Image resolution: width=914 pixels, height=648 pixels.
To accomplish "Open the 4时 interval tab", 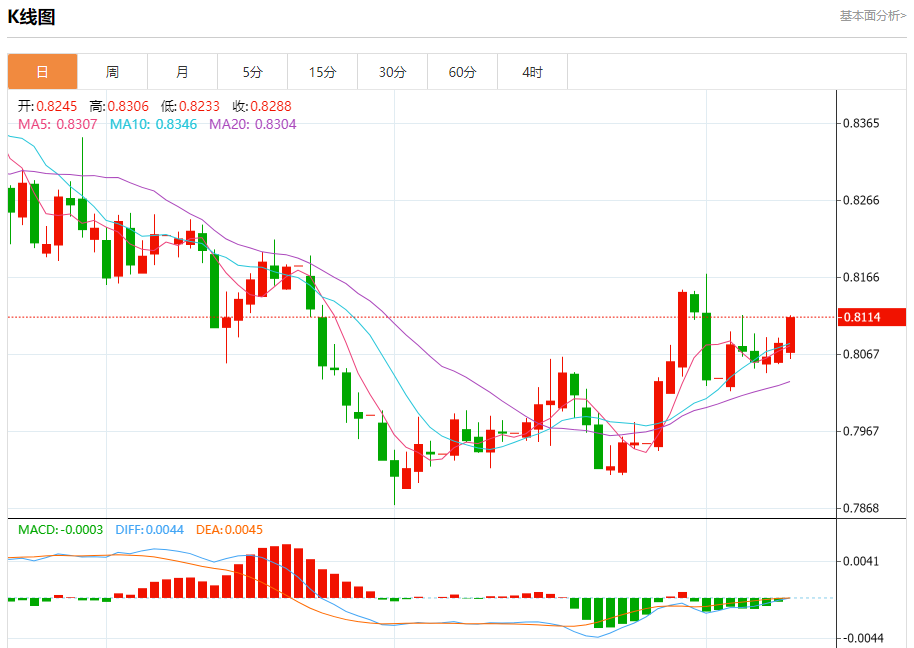I will point(532,72).
